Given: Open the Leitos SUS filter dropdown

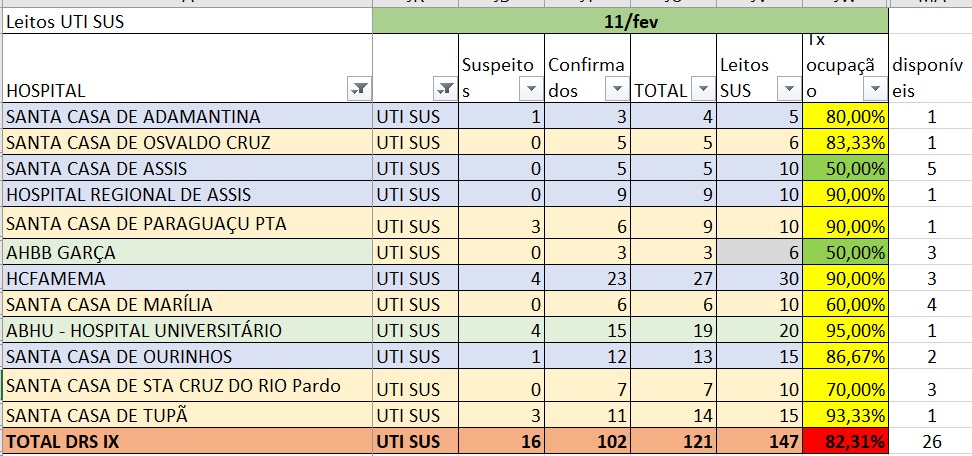Looking at the screenshot, I should click(x=789, y=90).
